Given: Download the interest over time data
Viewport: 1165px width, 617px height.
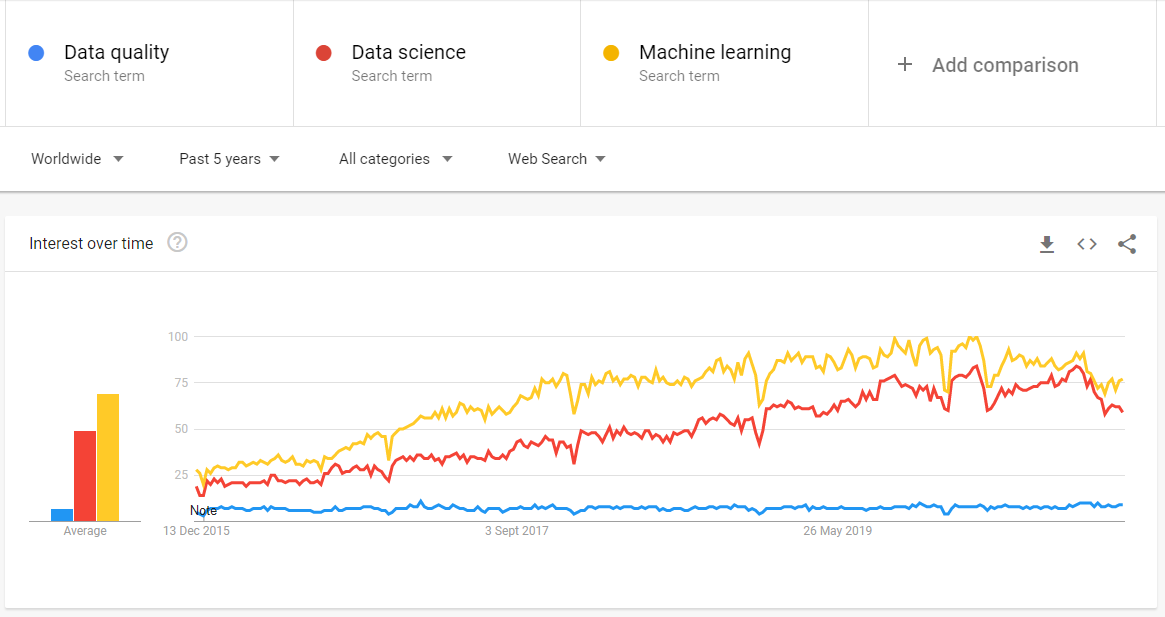Looking at the screenshot, I should [1047, 244].
